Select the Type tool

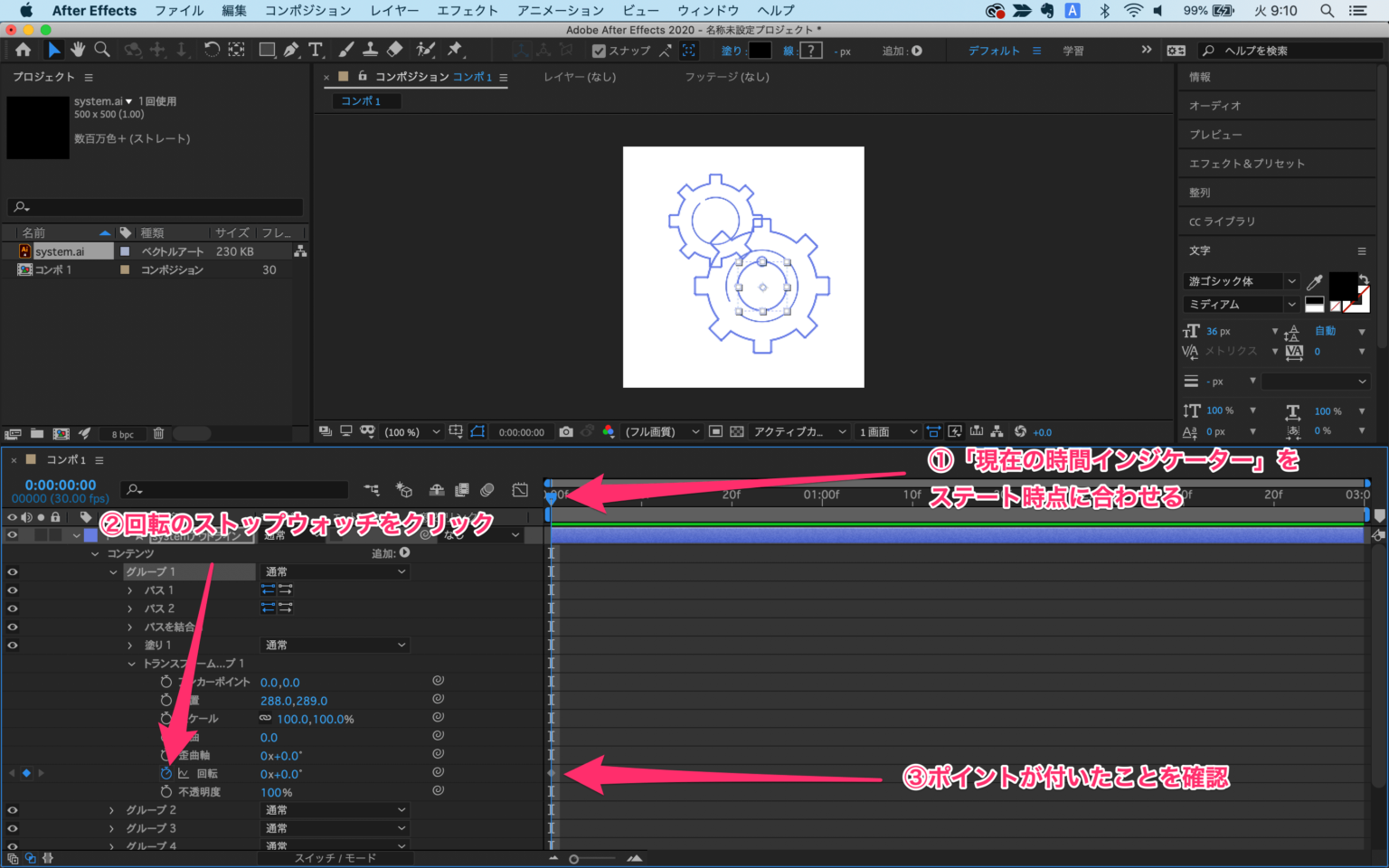[x=316, y=50]
